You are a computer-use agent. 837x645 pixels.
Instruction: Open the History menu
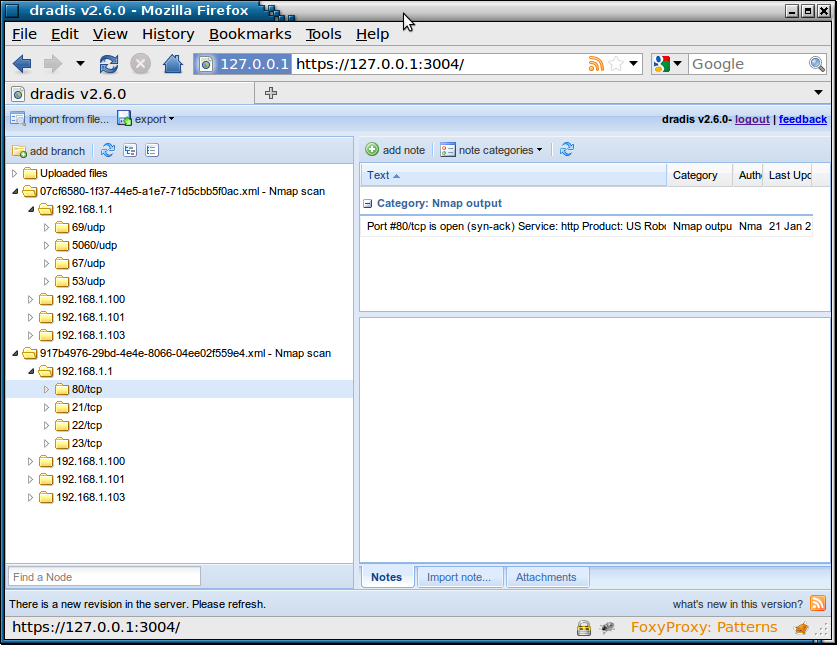coord(168,34)
